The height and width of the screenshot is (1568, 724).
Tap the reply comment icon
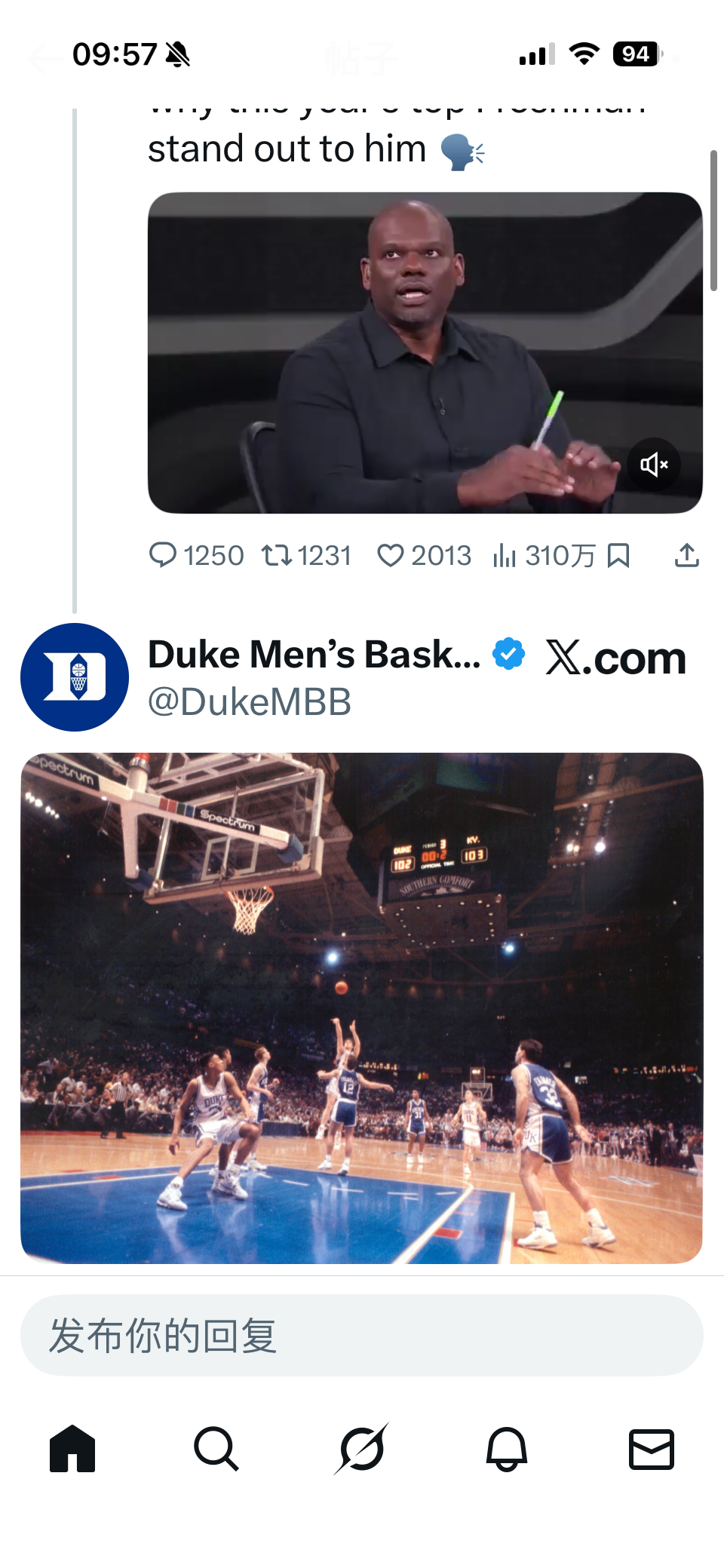(163, 555)
